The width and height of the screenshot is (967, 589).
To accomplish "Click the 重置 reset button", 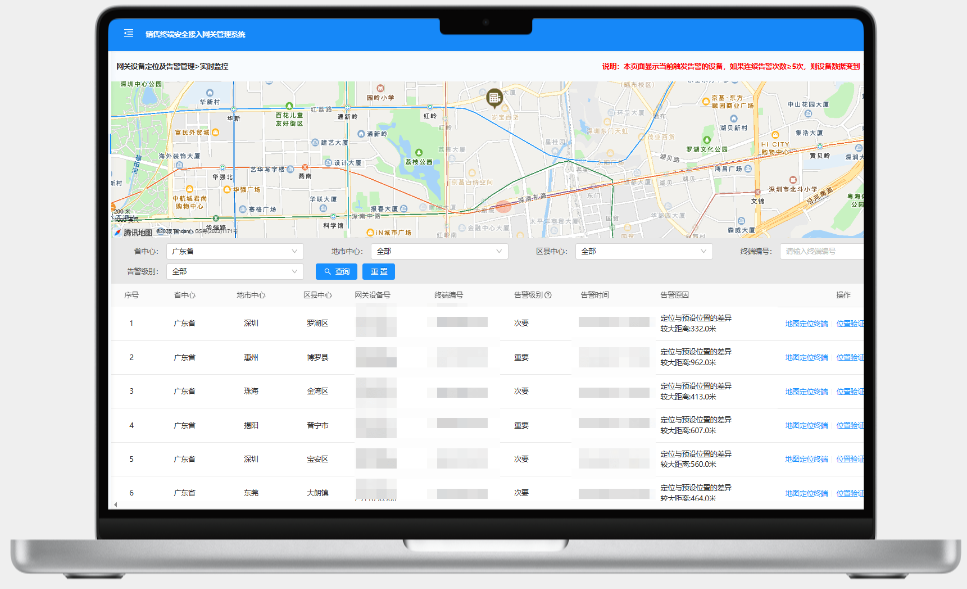I will click(379, 271).
